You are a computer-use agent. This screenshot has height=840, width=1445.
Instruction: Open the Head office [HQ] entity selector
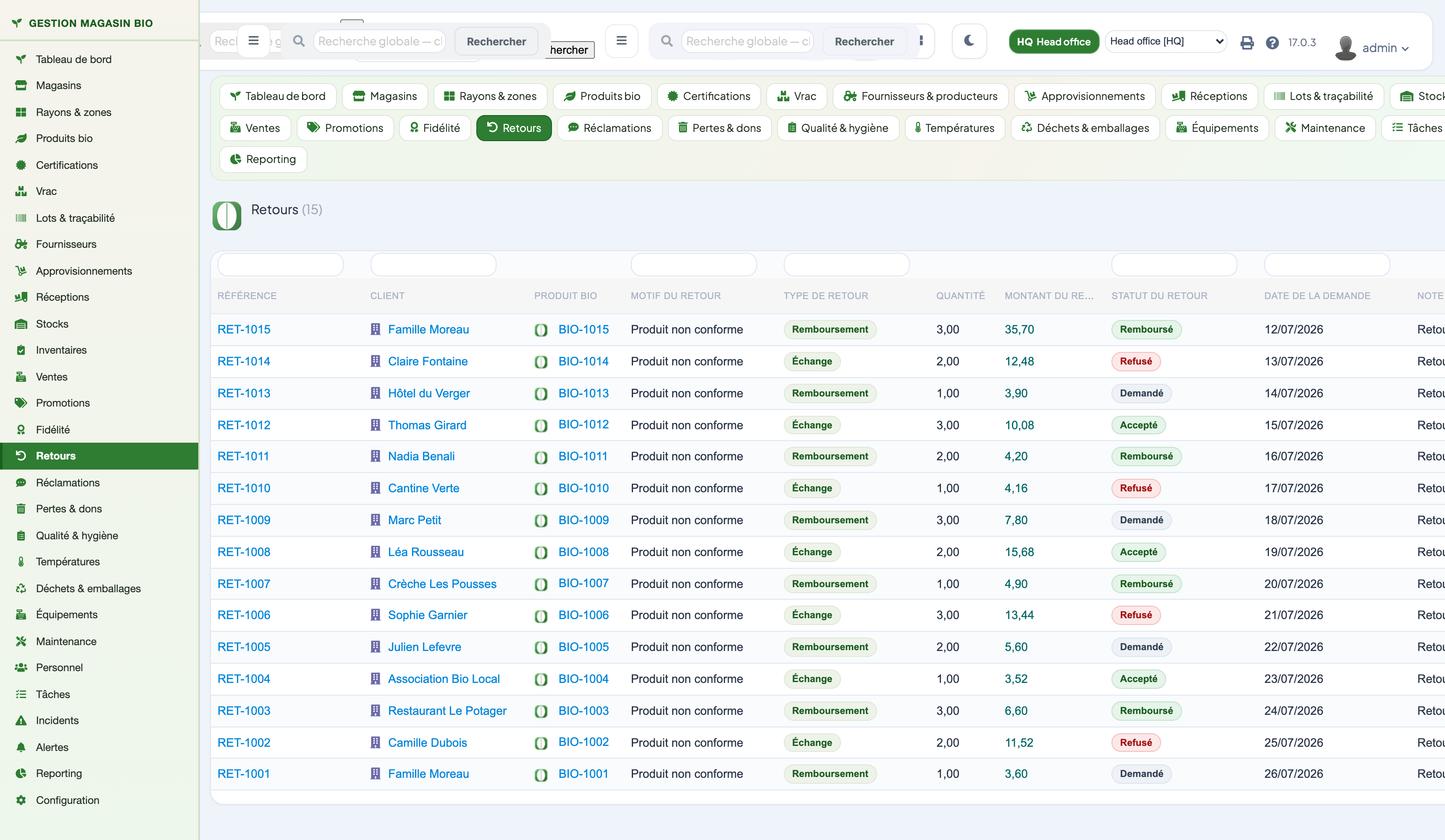pyautogui.click(x=1166, y=41)
